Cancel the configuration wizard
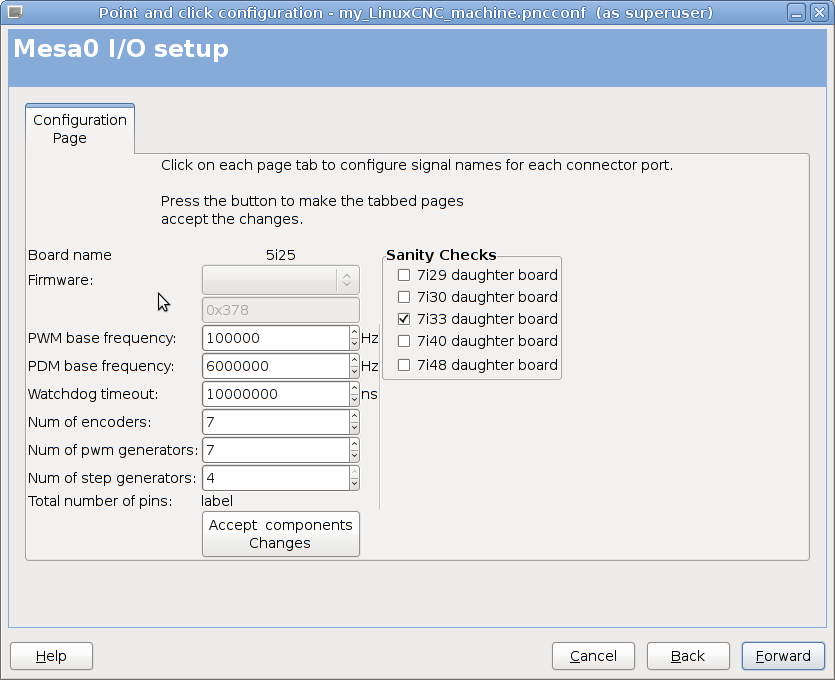Image resolution: width=835 pixels, height=680 pixels. click(x=593, y=656)
